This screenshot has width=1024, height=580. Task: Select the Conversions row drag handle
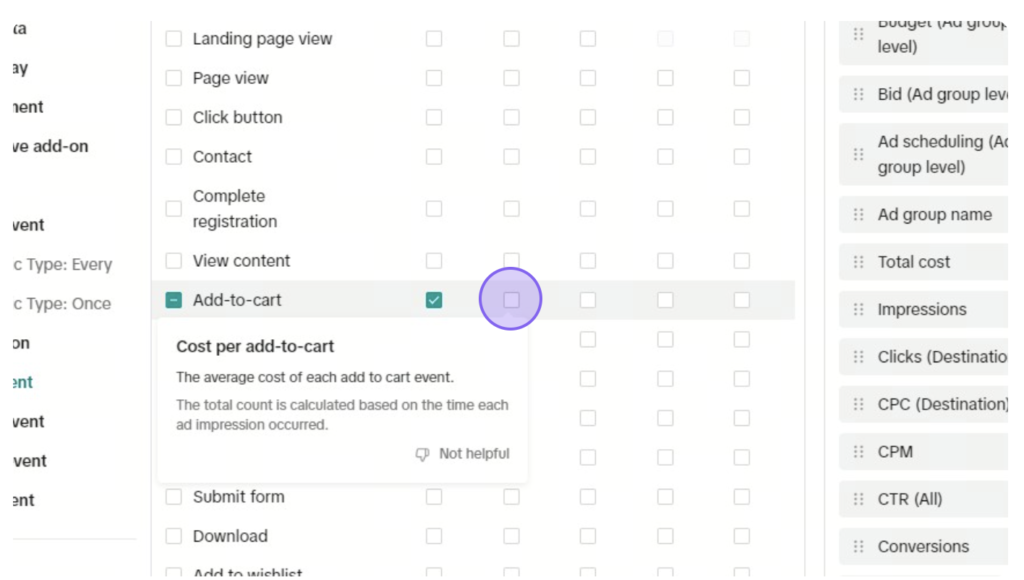(858, 546)
